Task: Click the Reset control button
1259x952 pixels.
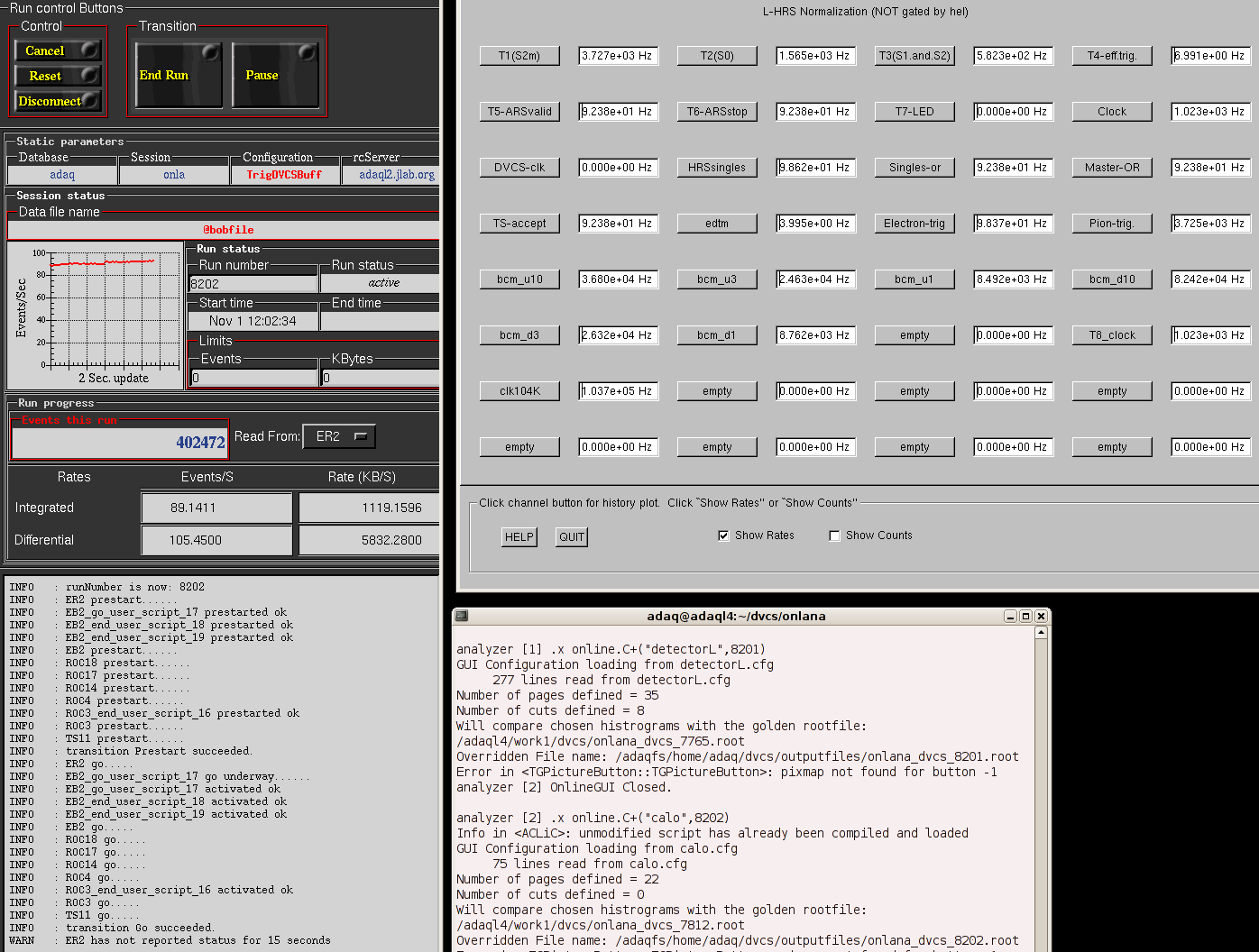Action: pyautogui.click(x=58, y=76)
